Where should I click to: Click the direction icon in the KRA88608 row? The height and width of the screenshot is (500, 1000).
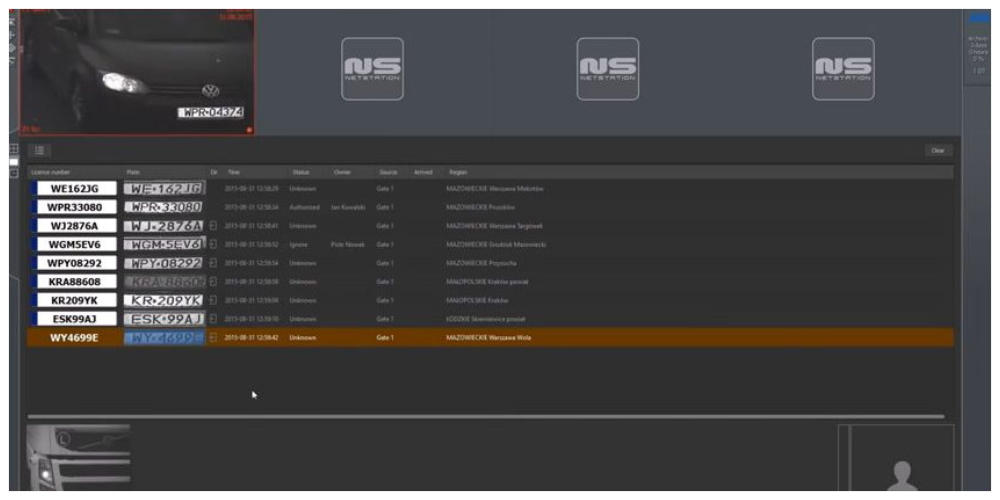click(214, 282)
